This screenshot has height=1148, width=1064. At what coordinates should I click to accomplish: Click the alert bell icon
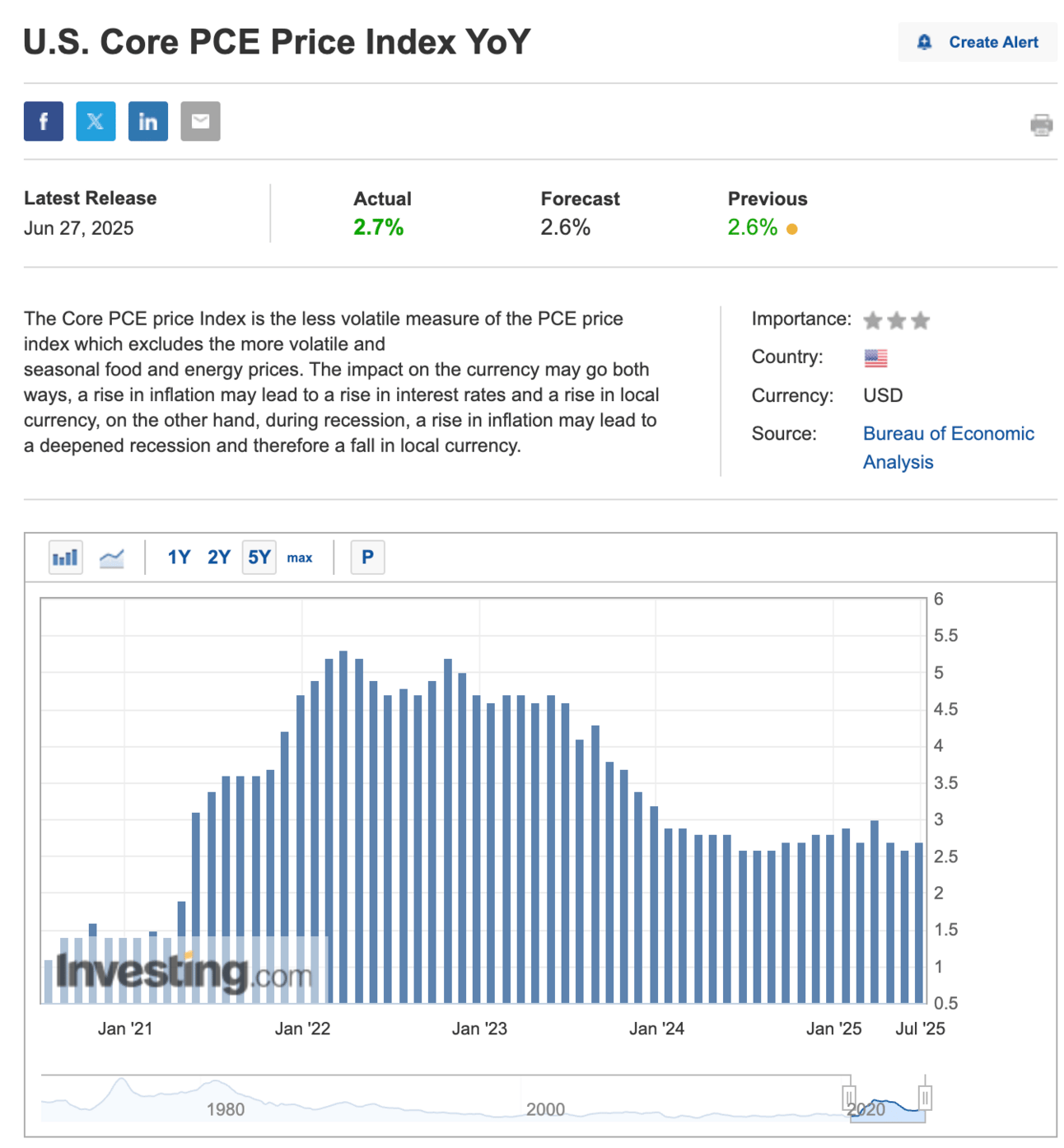[924, 42]
